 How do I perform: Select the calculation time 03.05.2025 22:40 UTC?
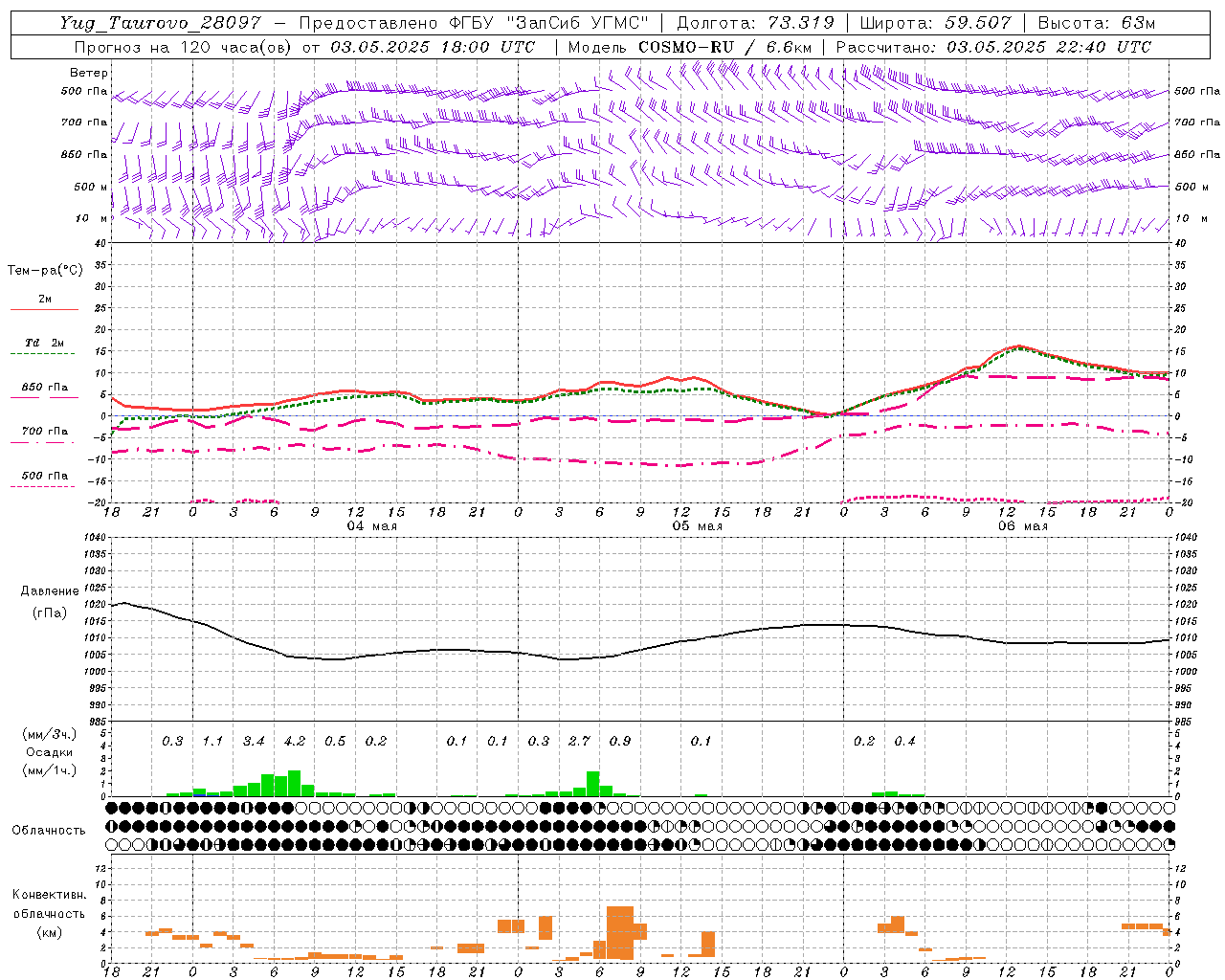1050,47
